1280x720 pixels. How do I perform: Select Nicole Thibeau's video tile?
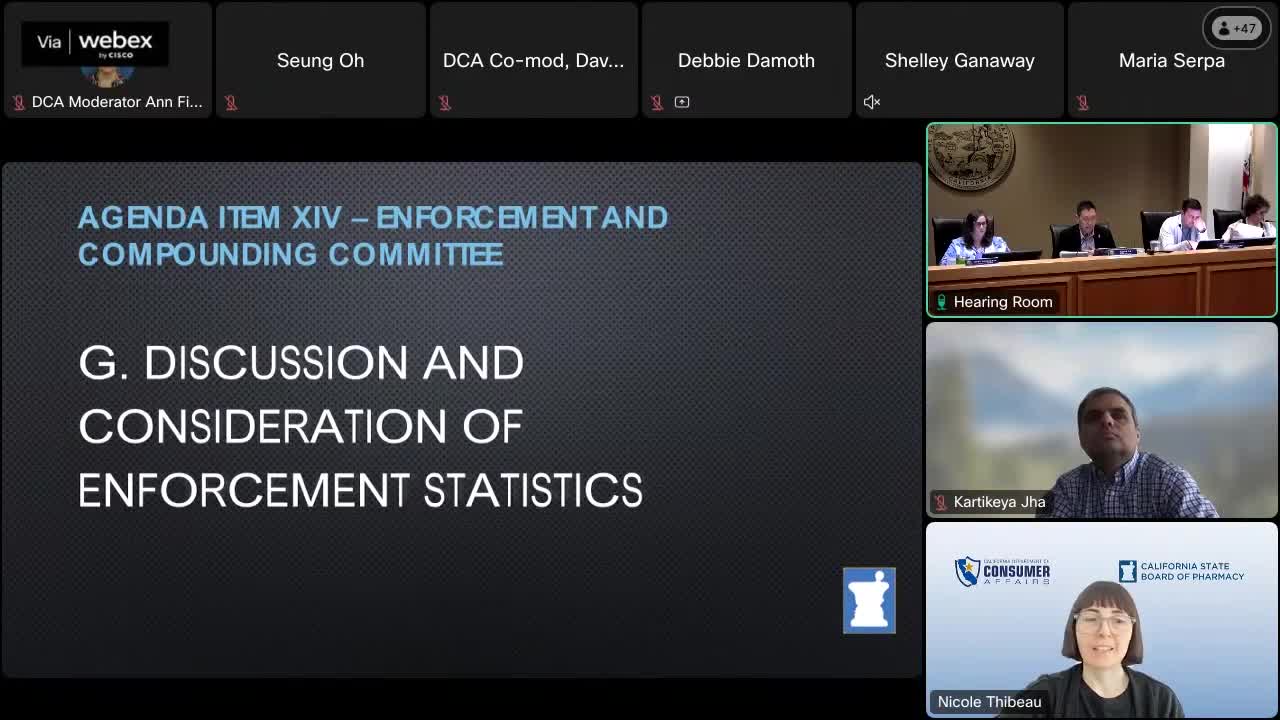tap(1101, 620)
